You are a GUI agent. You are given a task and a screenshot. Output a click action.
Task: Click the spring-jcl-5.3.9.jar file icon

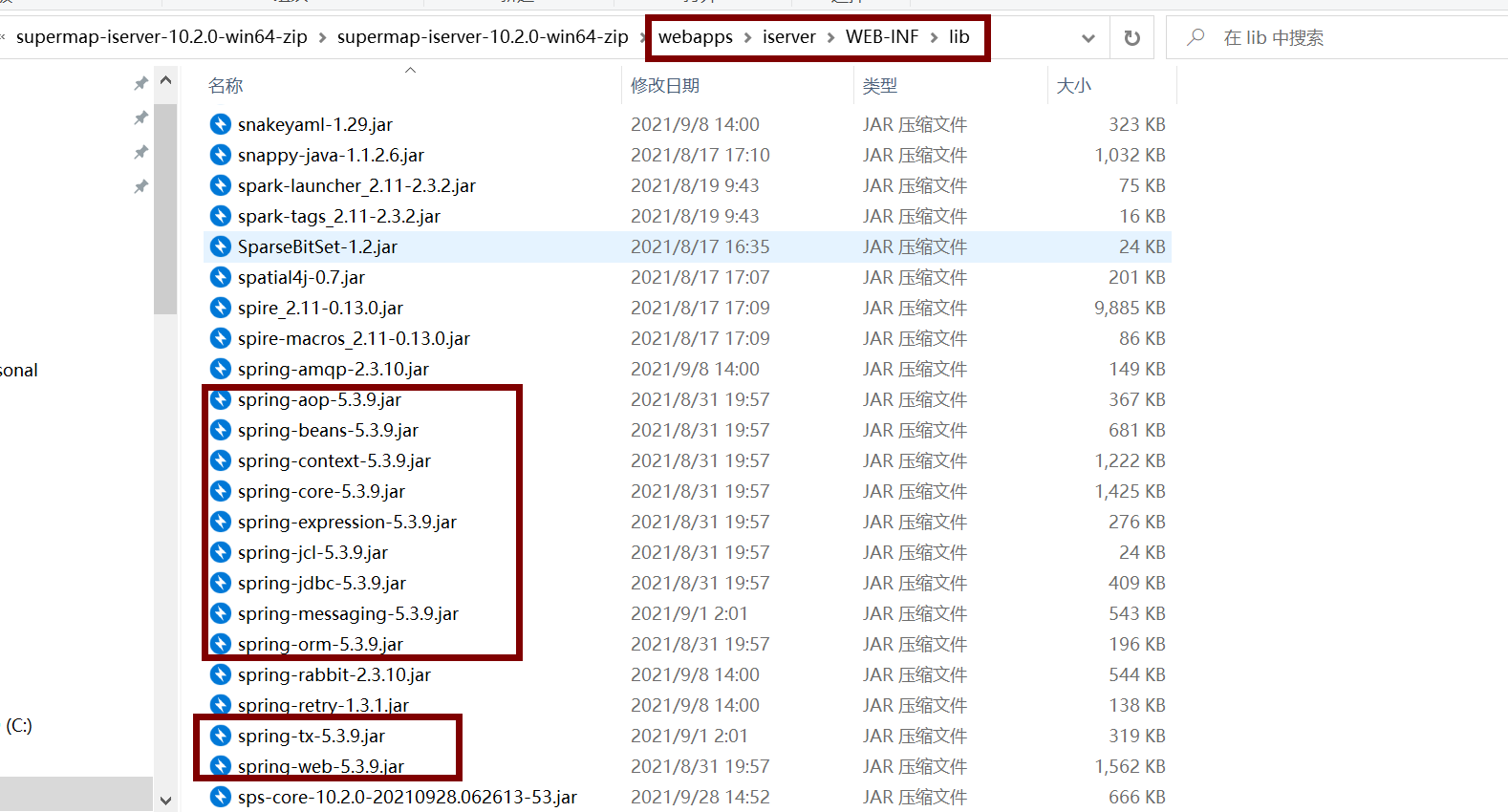click(x=221, y=552)
